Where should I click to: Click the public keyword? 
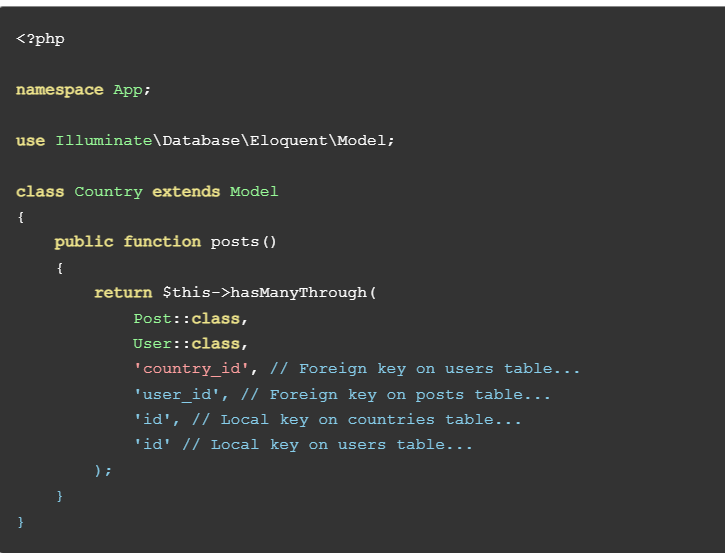84,242
